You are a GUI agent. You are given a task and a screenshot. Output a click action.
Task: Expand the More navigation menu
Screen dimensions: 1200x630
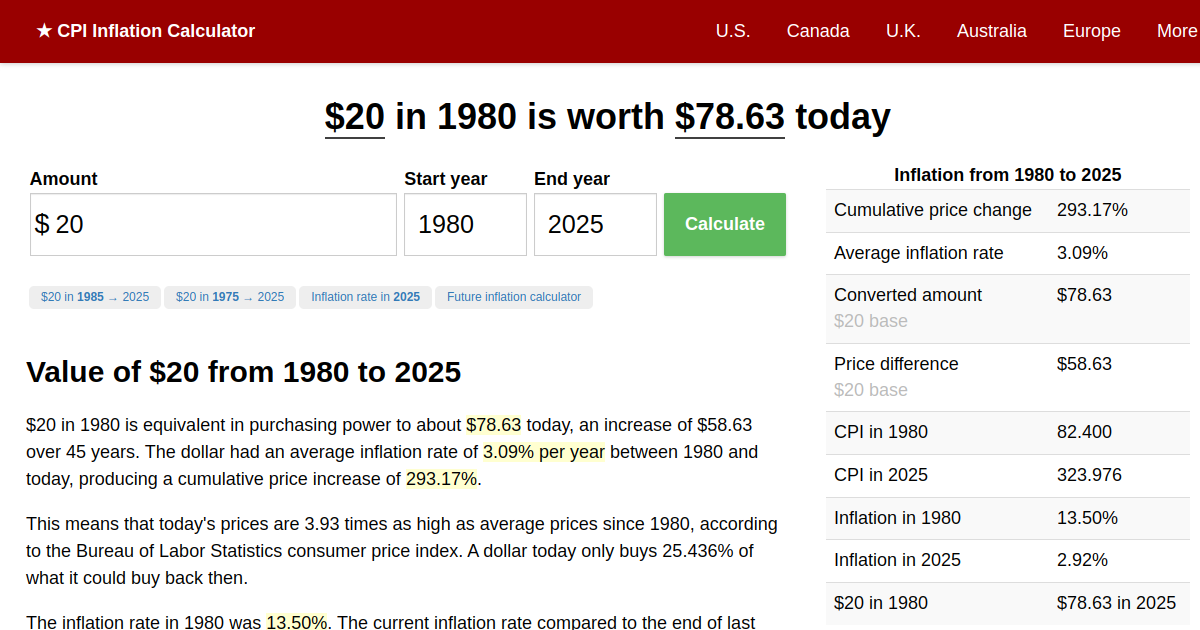[1176, 31]
